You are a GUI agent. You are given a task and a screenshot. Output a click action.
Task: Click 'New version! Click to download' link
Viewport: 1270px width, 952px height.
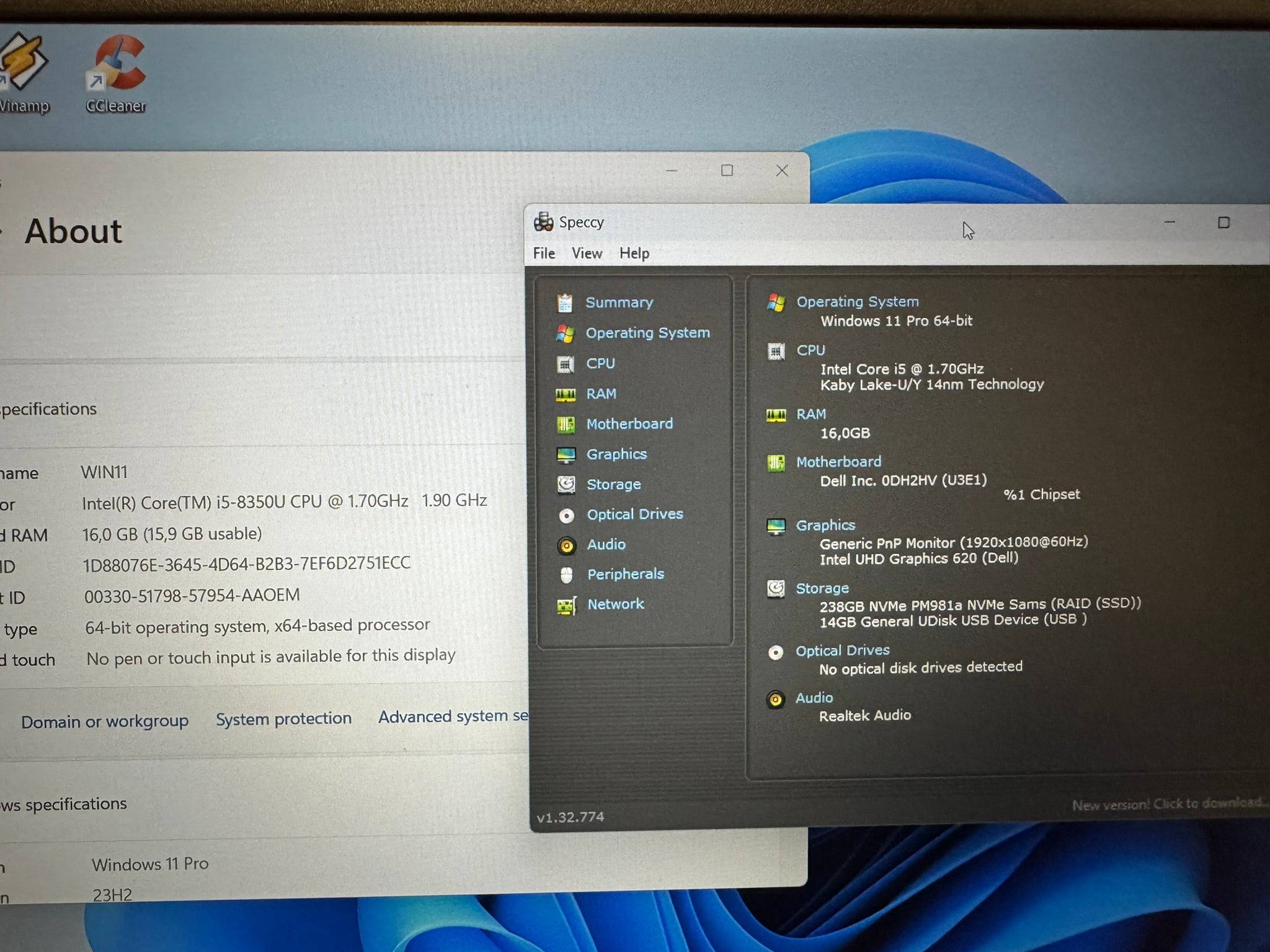1170,804
